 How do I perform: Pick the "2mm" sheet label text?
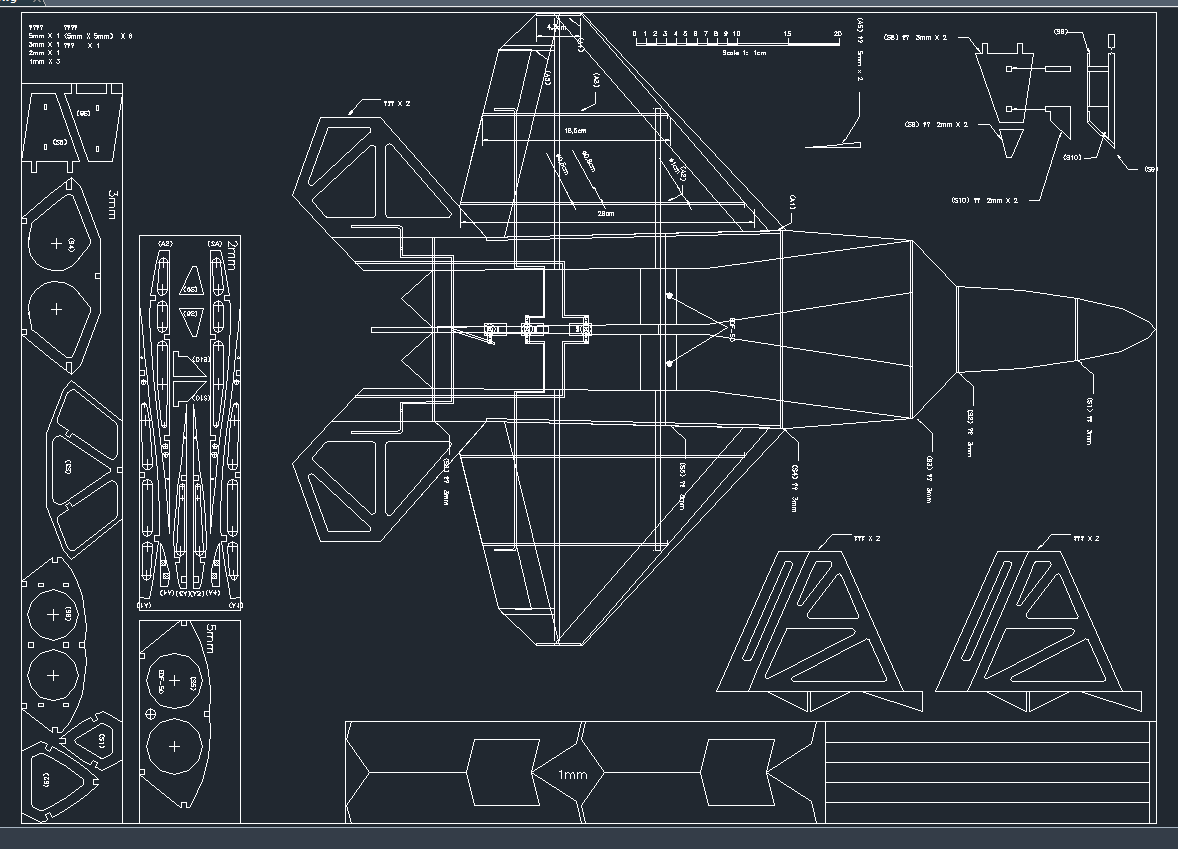(233, 251)
